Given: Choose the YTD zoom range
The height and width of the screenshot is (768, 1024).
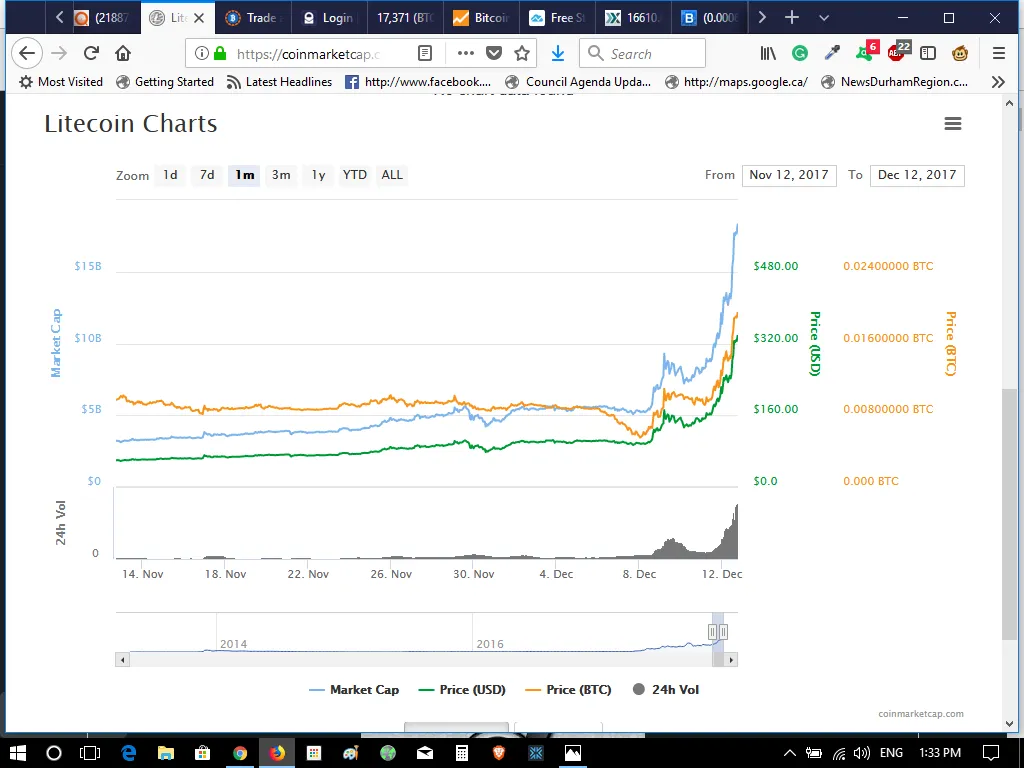Looking at the screenshot, I should tap(355, 175).
